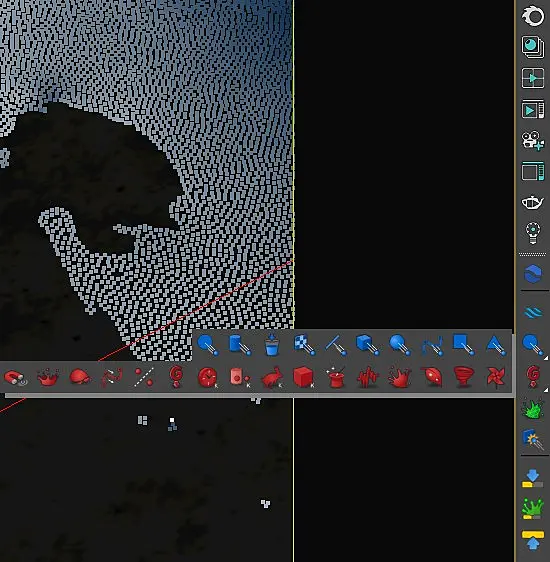The width and height of the screenshot is (550, 562).
Task: Click the Corona renderer logo icon
Action: point(533,16)
